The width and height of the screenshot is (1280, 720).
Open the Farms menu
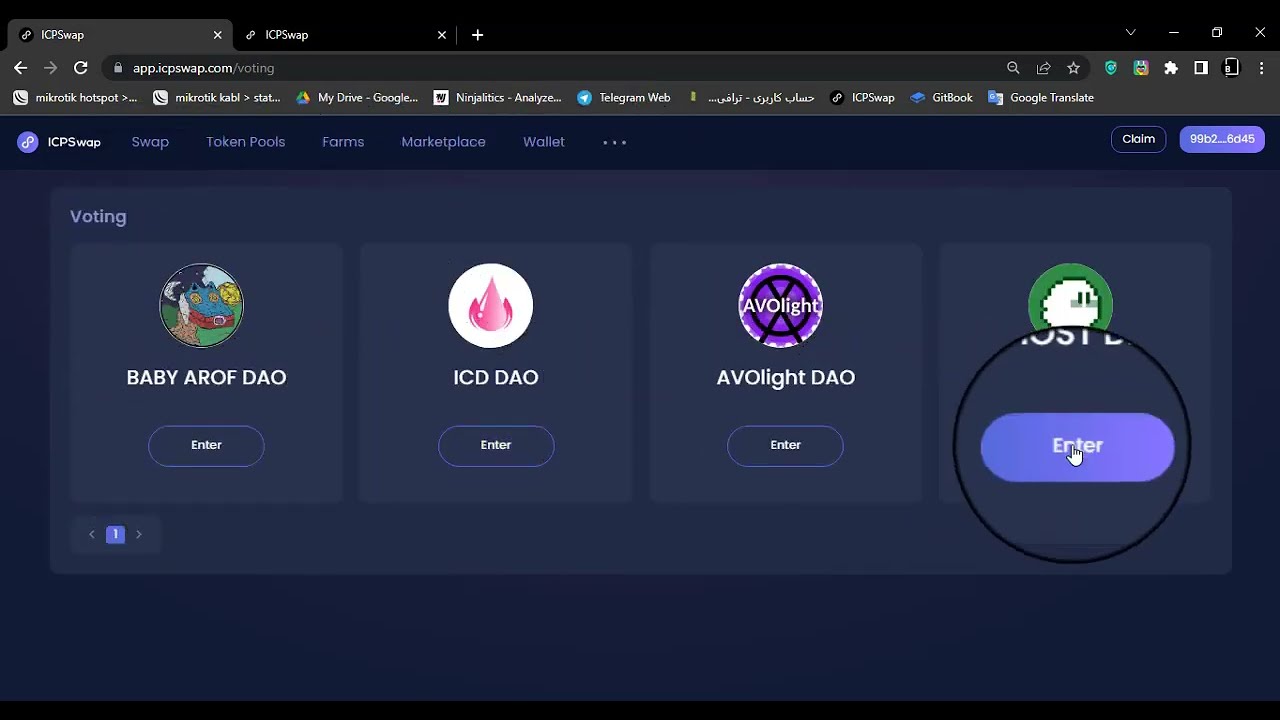343,142
